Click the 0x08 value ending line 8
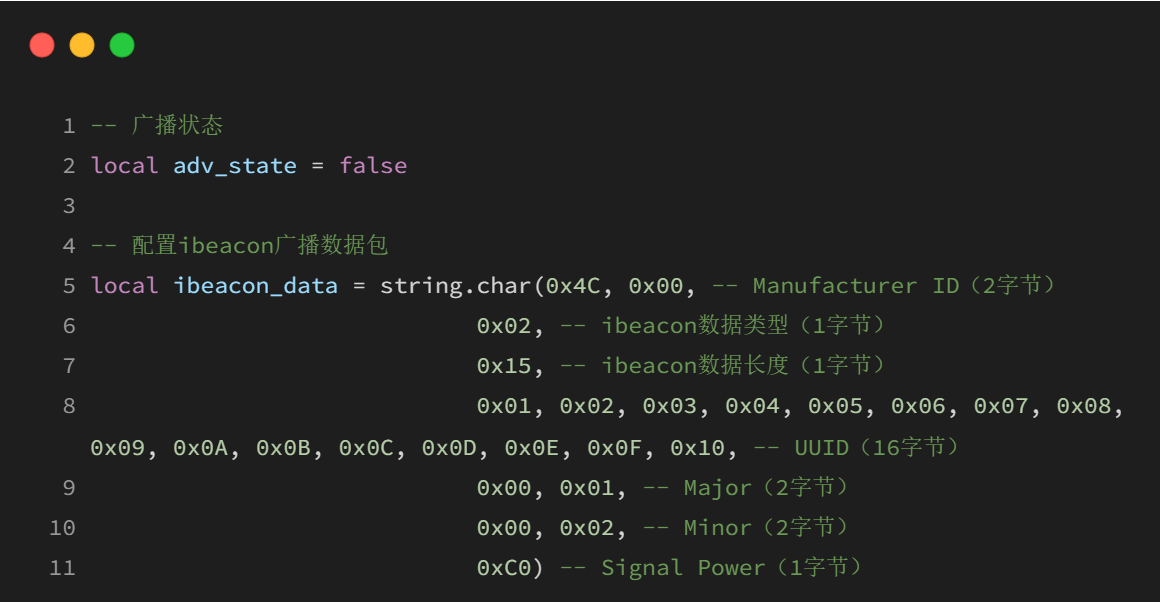Viewport: 1160px width, 602px height. click(x=1084, y=406)
